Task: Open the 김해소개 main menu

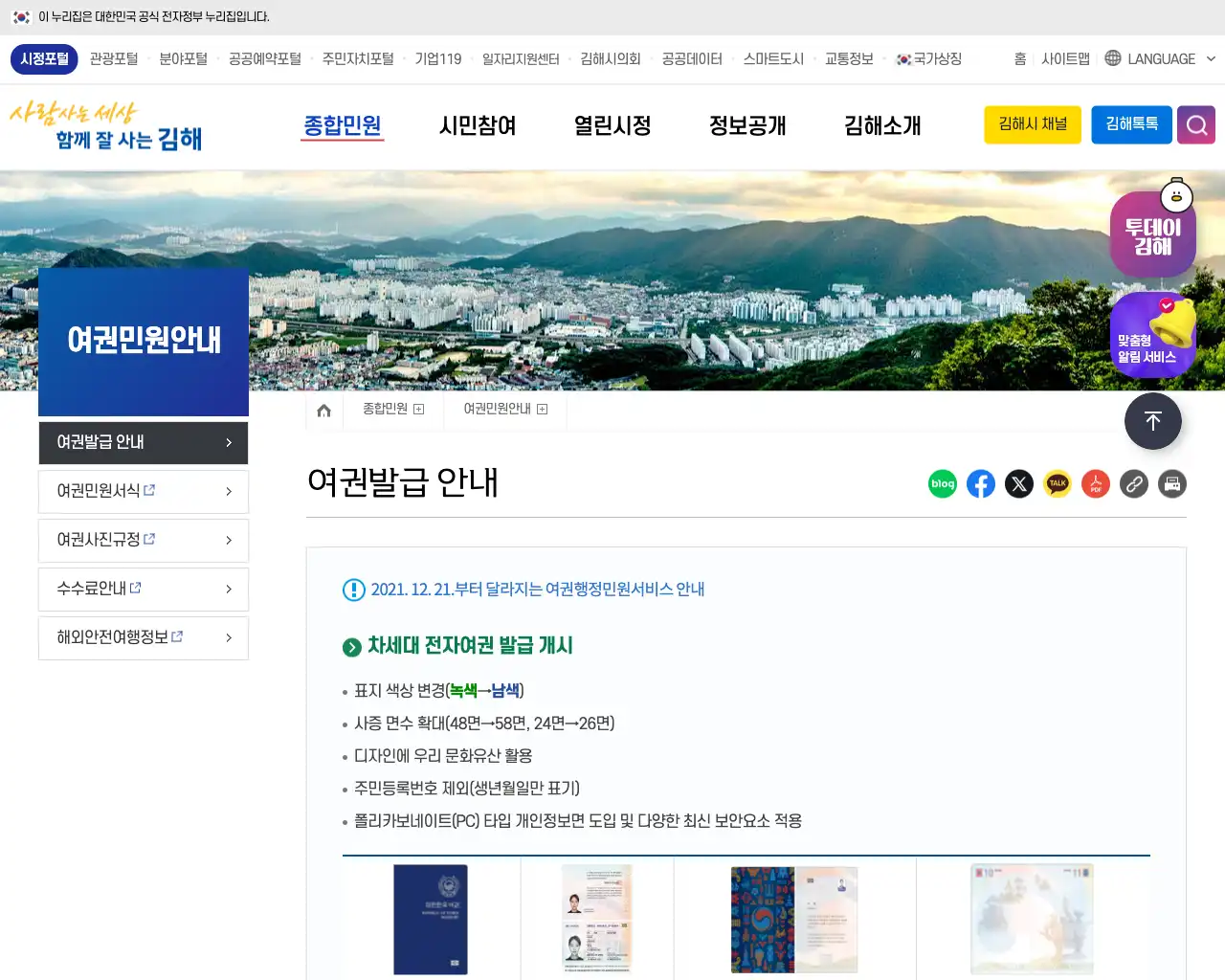Action: [x=882, y=125]
